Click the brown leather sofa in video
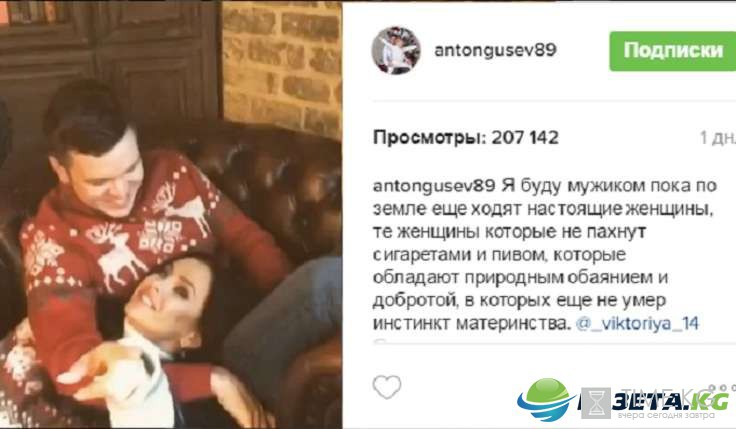 [x=282, y=197]
